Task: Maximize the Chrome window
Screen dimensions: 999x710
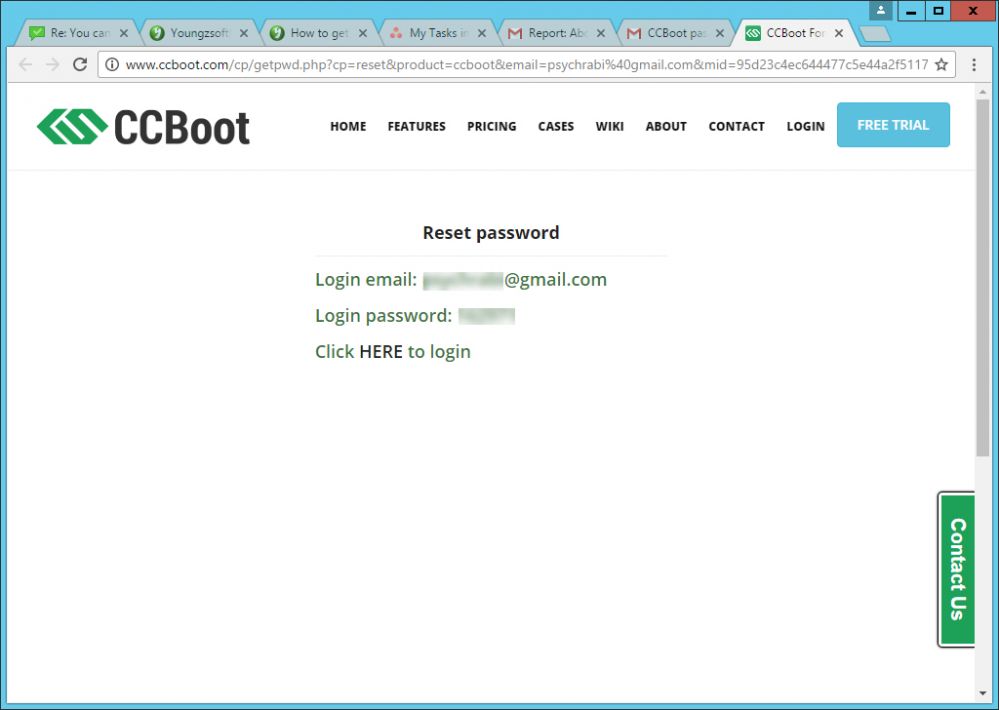Action: 938,11
